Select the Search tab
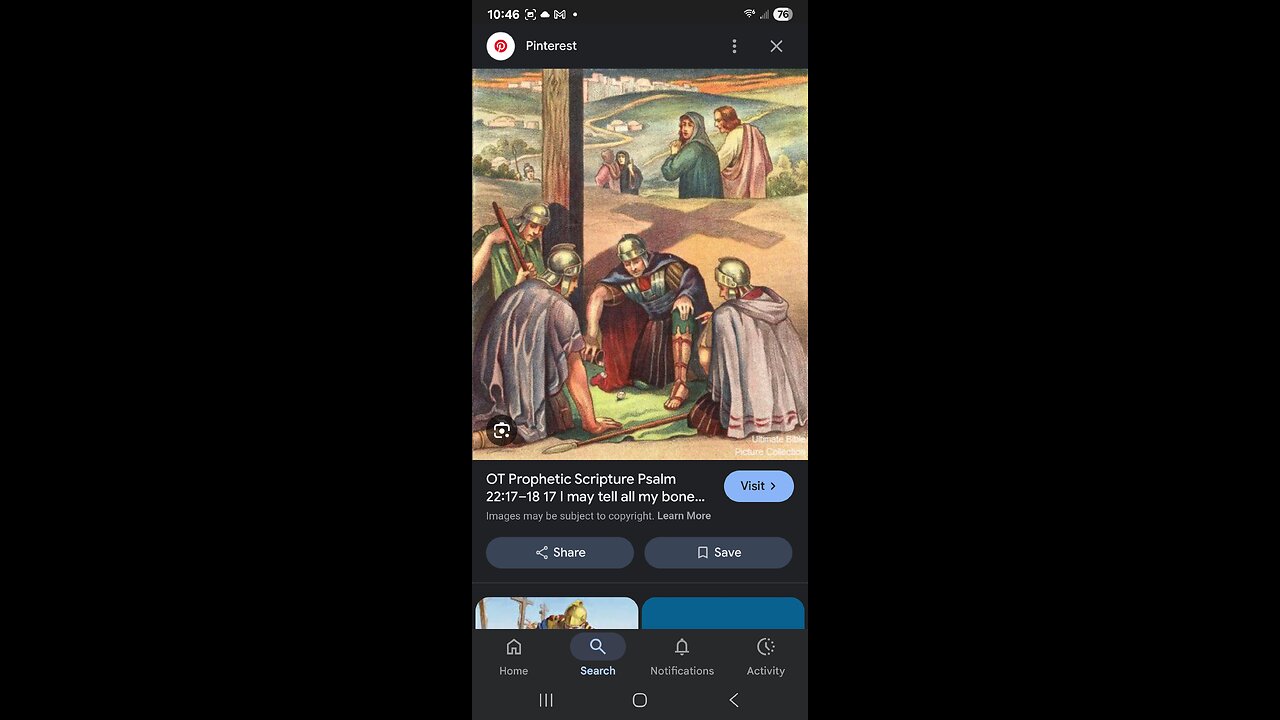The image size is (1280, 720). [598, 656]
